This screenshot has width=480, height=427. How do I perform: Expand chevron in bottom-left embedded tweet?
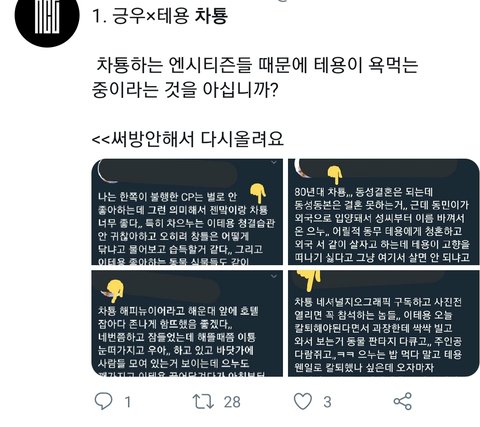tap(274, 276)
